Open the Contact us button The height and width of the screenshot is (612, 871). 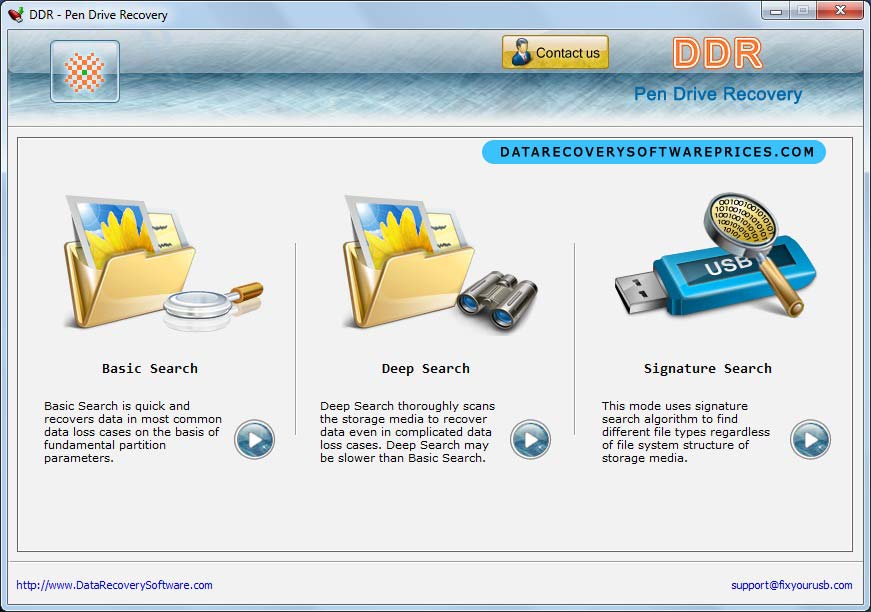pos(555,52)
